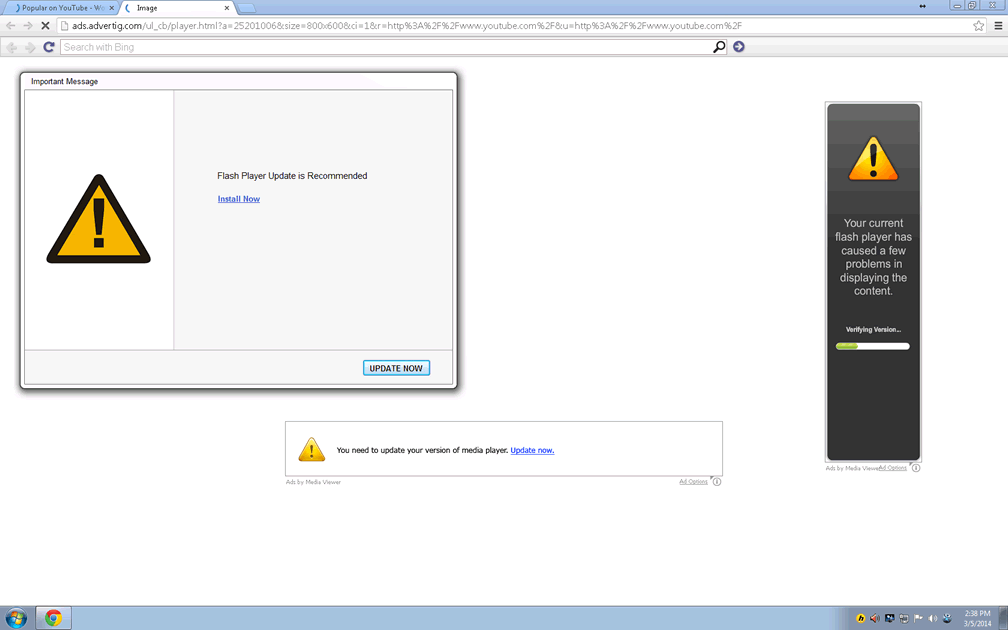This screenshot has width=1008, height=630.
Task: Open the clock and date in system tray
Action: pyautogui.click(x=976, y=618)
